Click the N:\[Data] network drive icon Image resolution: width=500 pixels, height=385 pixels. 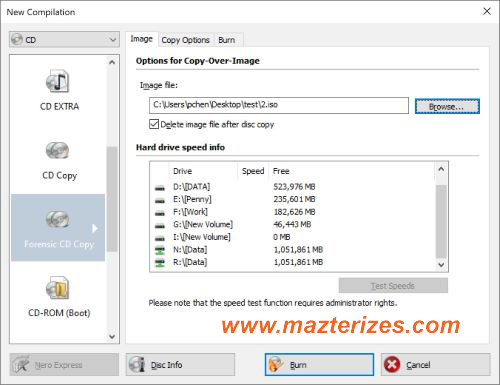(x=160, y=250)
